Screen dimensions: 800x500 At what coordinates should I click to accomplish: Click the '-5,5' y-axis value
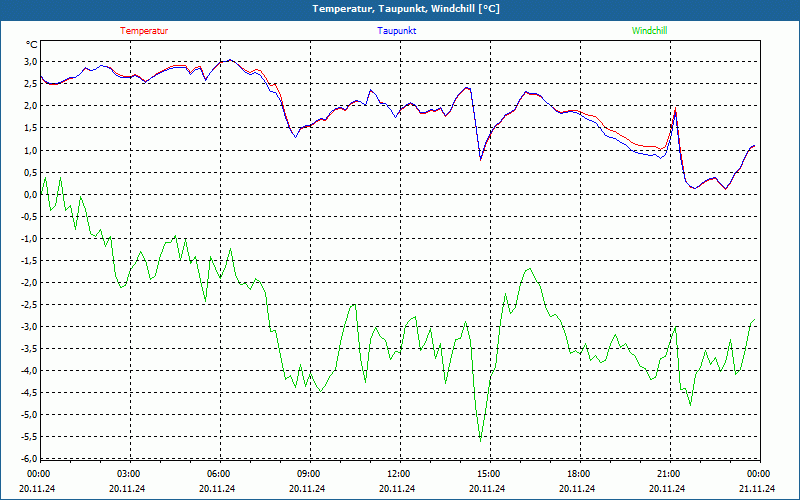point(30,436)
